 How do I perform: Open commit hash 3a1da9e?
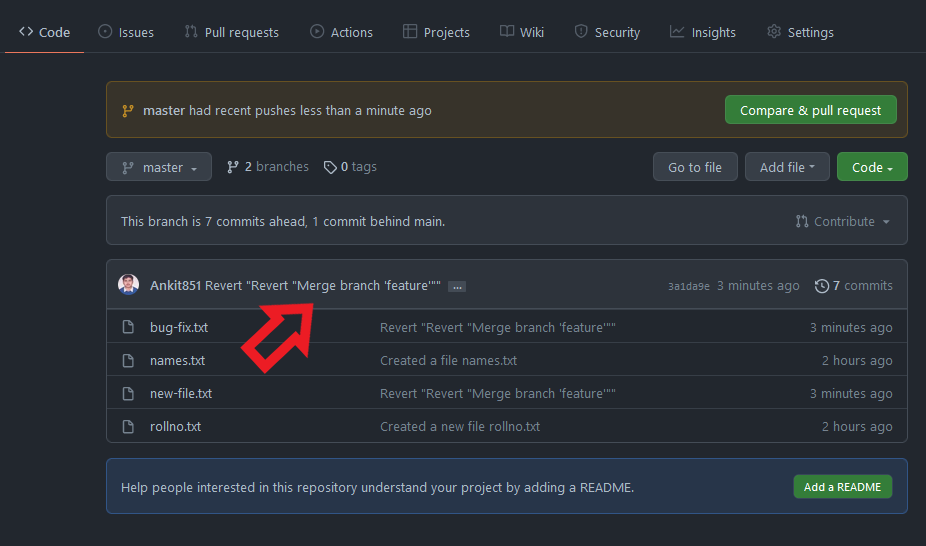click(689, 286)
